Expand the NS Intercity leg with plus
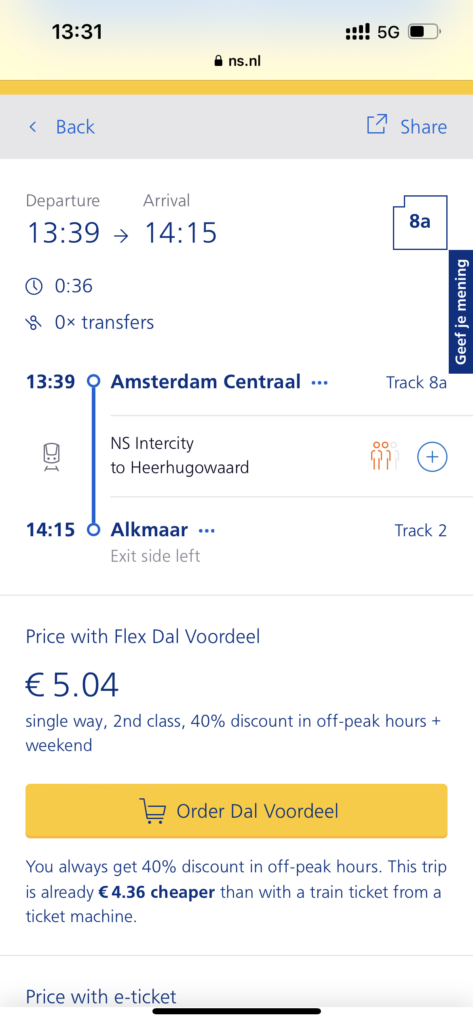Screen dimensions: 473x1024 coord(432,456)
